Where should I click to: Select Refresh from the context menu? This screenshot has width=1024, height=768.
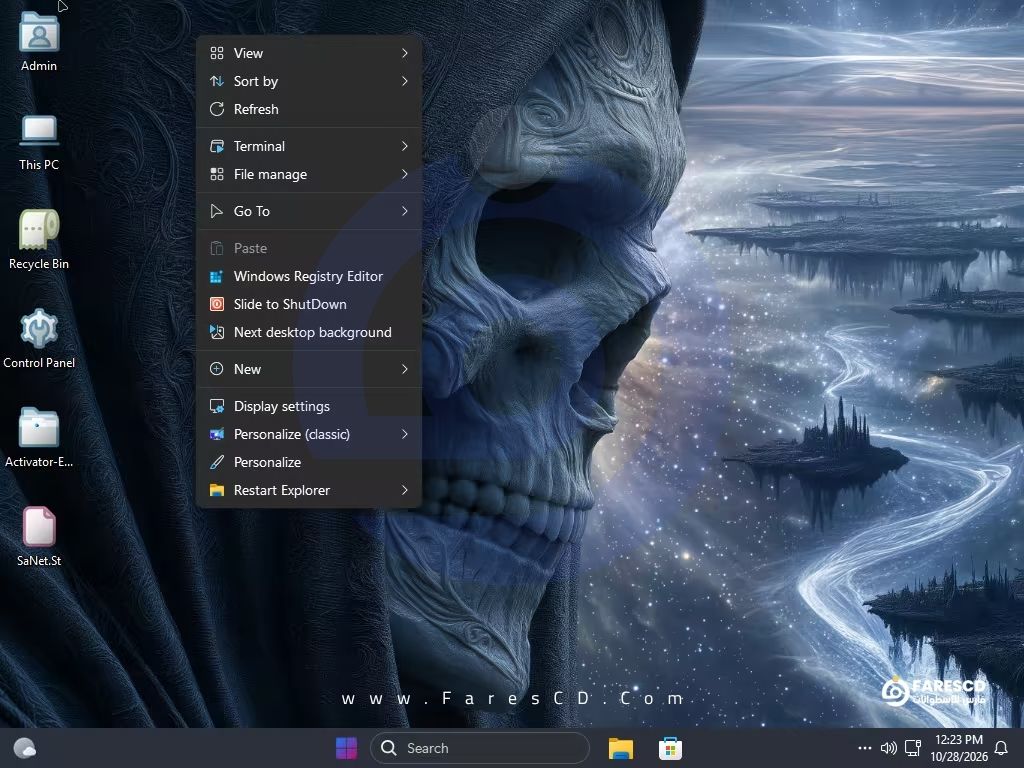click(x=309, y=109)
